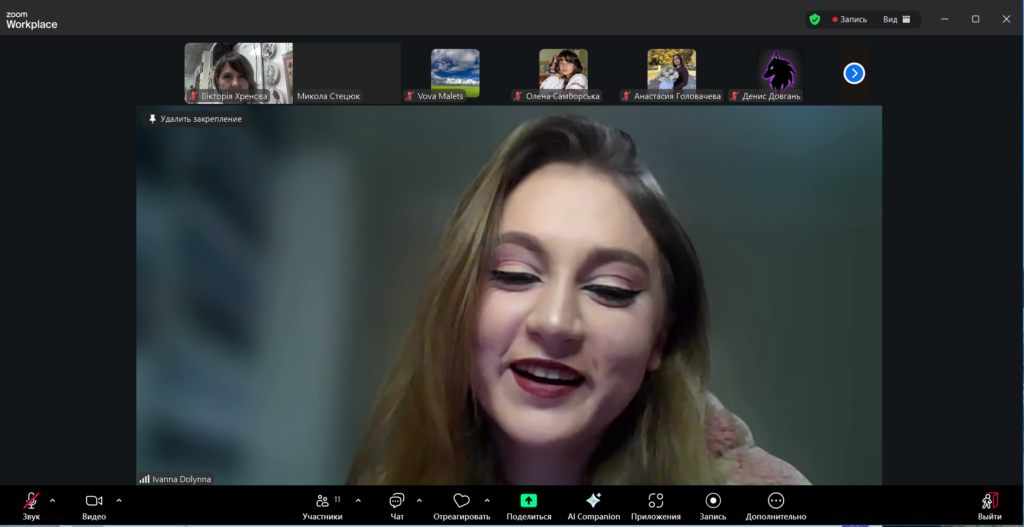This screenshot has height=527, width=1024.
Task: Open the Вид view layout menu
Action: (x=896, y=19)
